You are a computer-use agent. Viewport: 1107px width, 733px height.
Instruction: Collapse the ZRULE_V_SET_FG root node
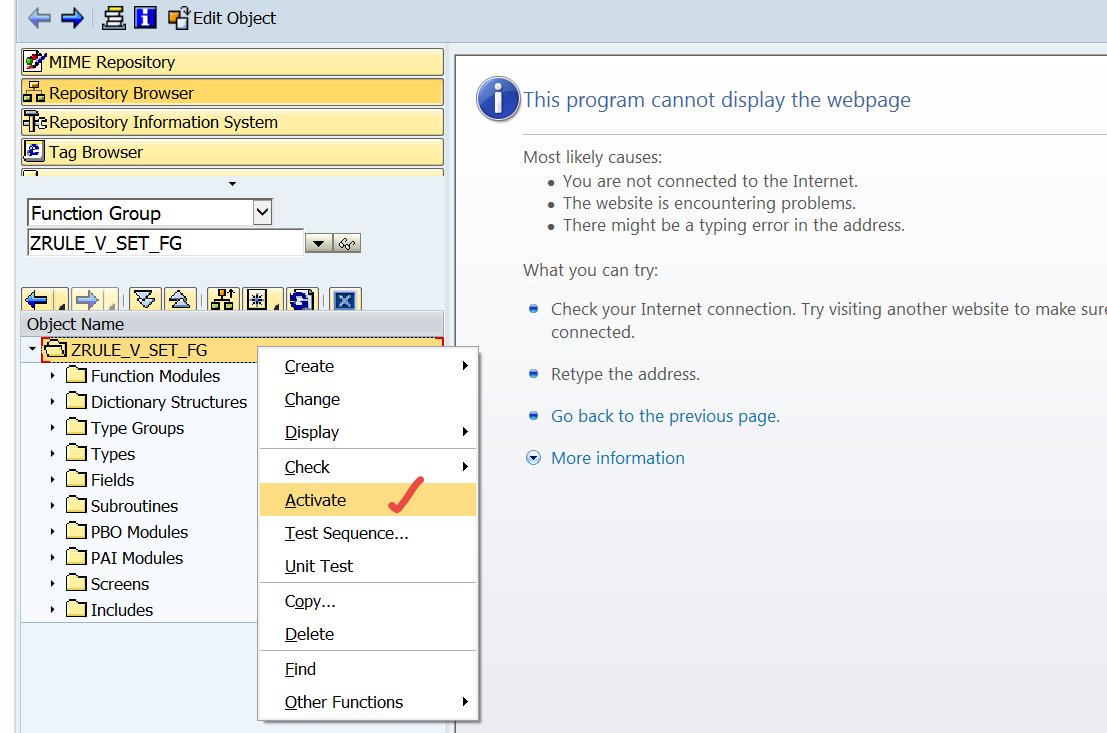pyautogui.click(x=32, y=349)
